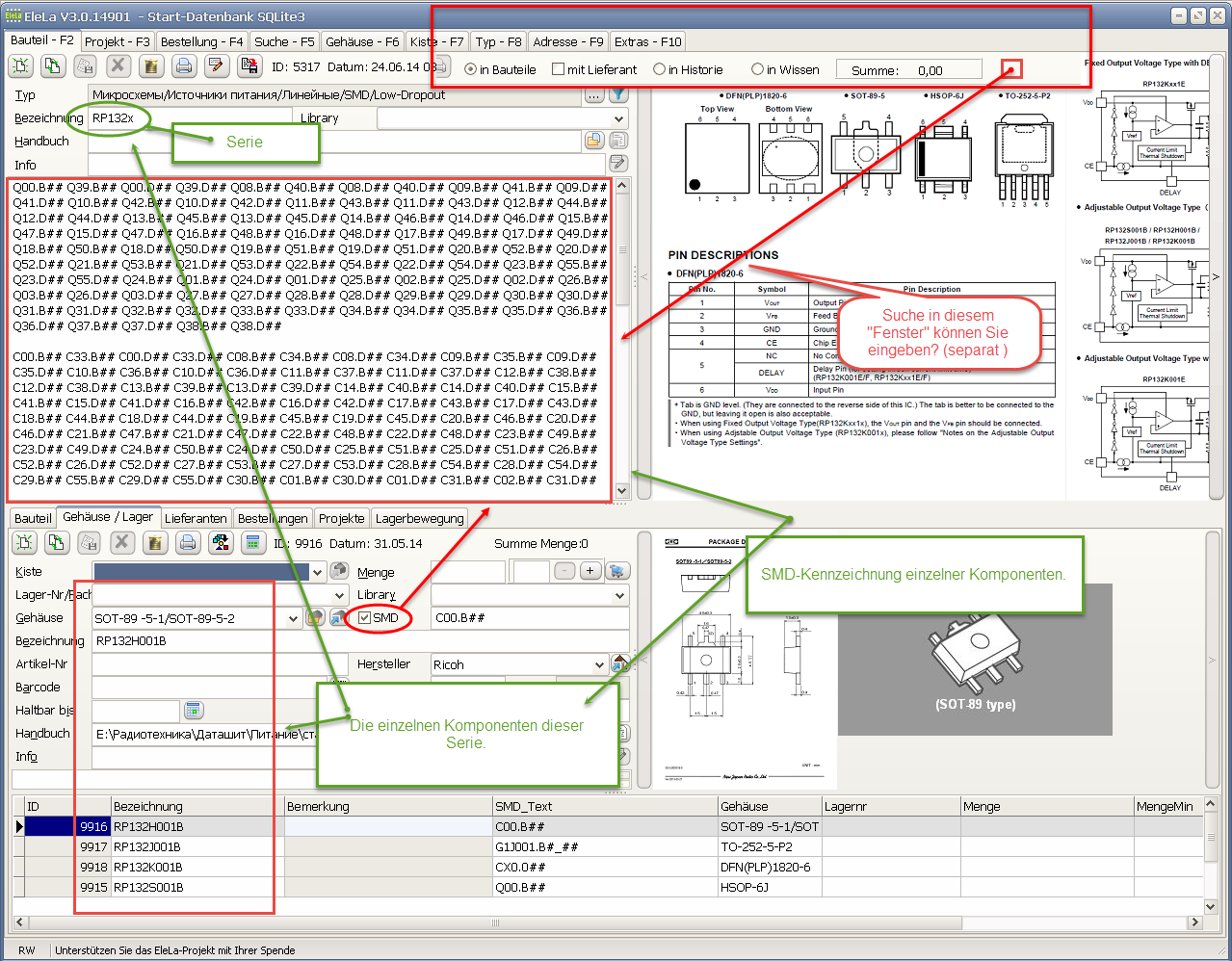Open the Handbuch file browse icon in the Bauteil panel
This screenshot has height=961, width=1232.
(x=594, y=141)
